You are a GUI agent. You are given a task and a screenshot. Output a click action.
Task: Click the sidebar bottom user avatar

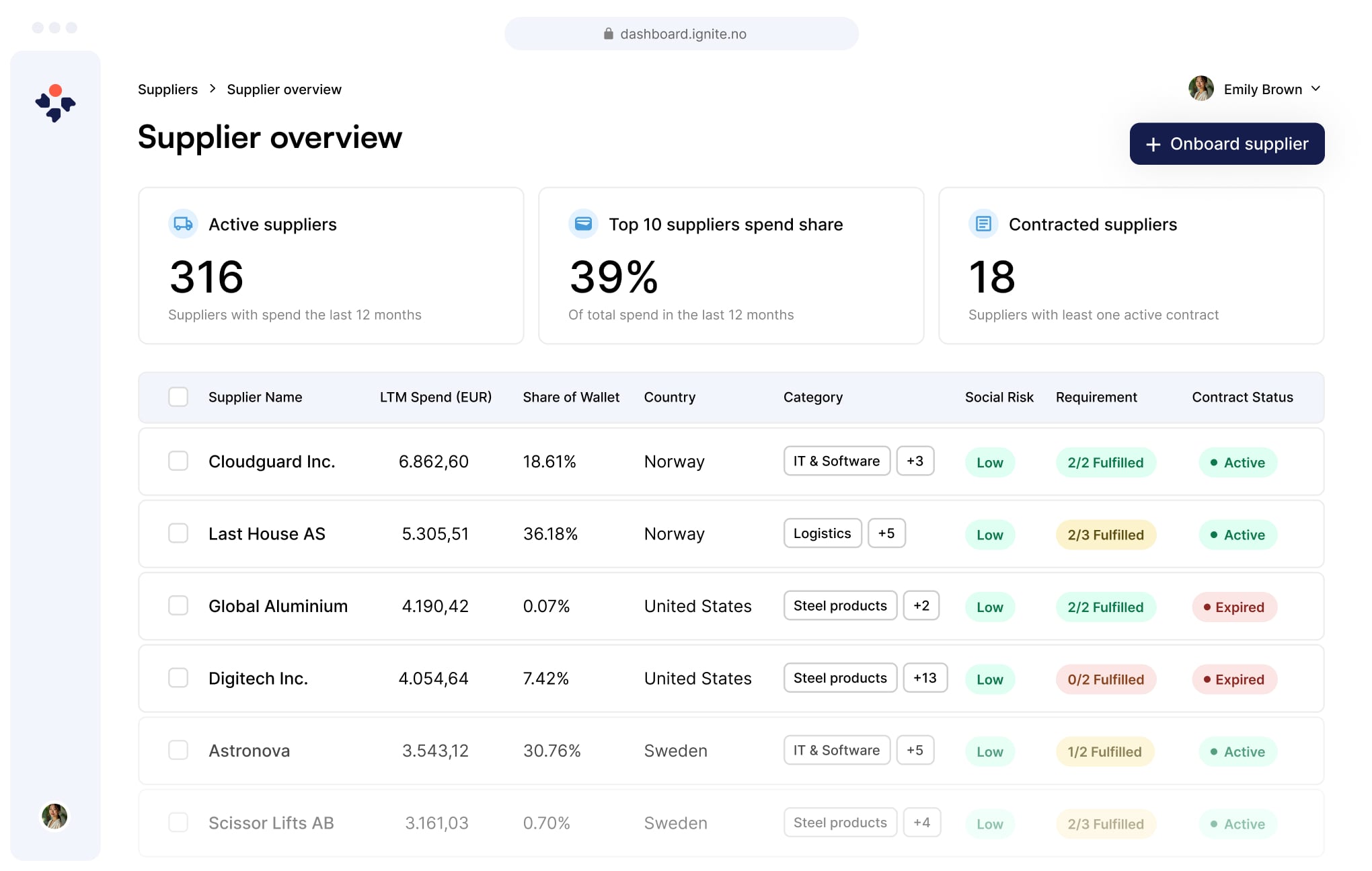(54, 816)
